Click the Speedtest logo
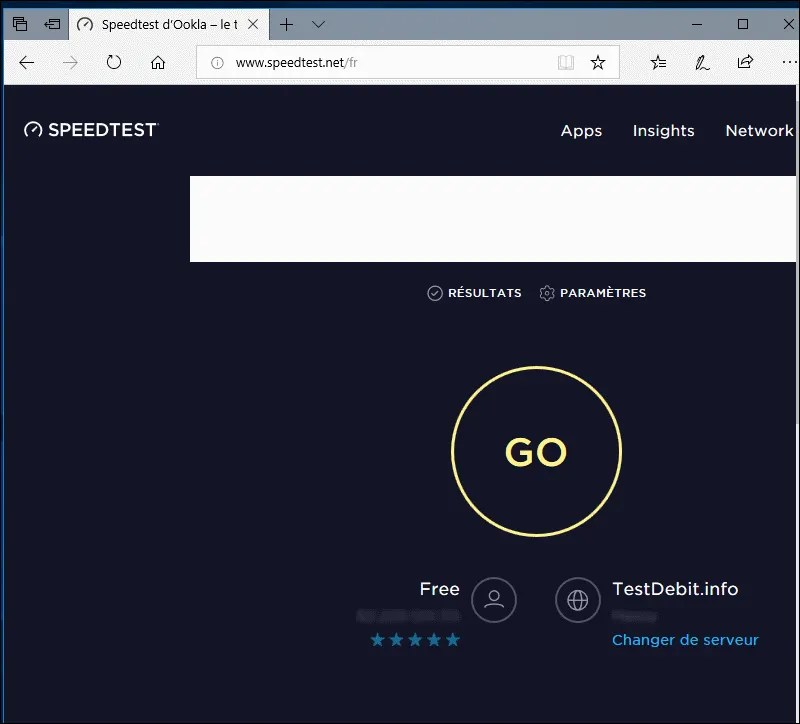Image resolution: width=800 pixels, height=724 pixels. (x=91, y=130)
